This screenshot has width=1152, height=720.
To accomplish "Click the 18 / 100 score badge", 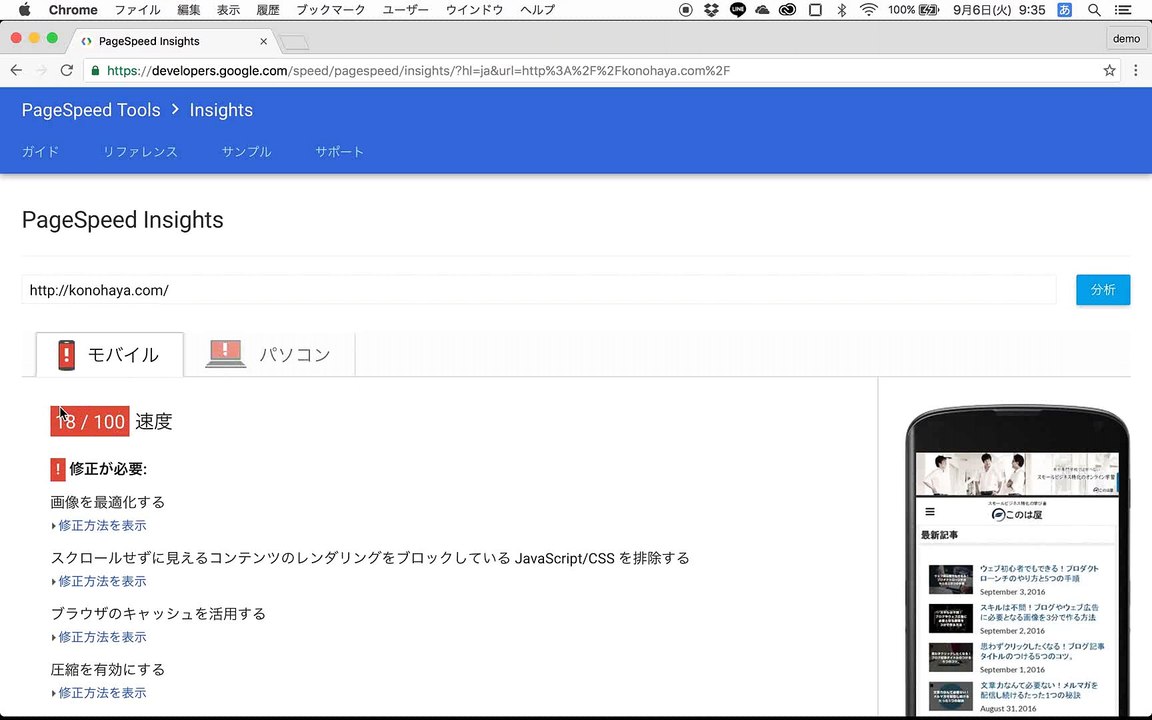I will (x=90, y=421).
